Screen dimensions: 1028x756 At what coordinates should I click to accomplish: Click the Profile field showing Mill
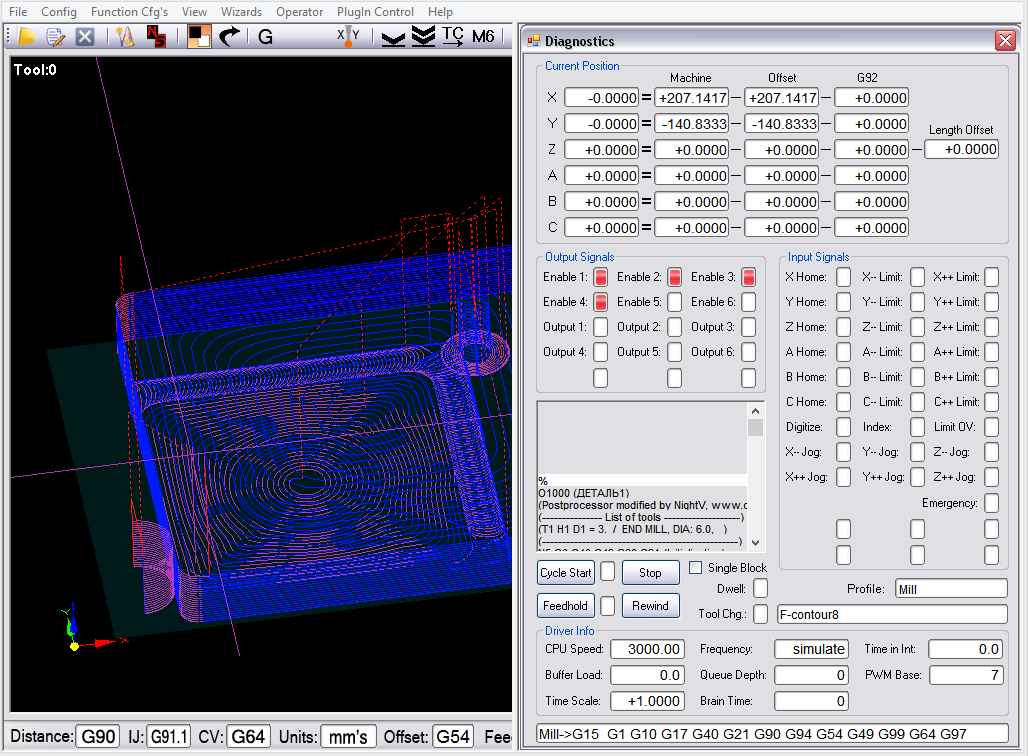coord(950,589)
